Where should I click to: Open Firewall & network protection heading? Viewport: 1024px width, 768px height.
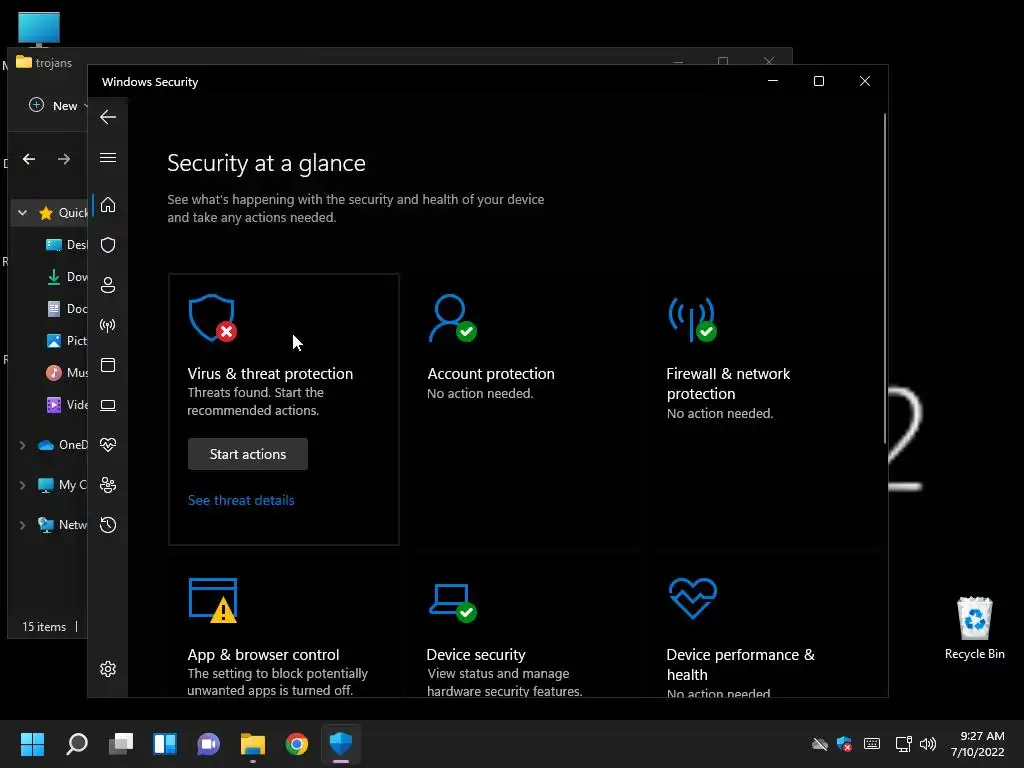point(728,383)
